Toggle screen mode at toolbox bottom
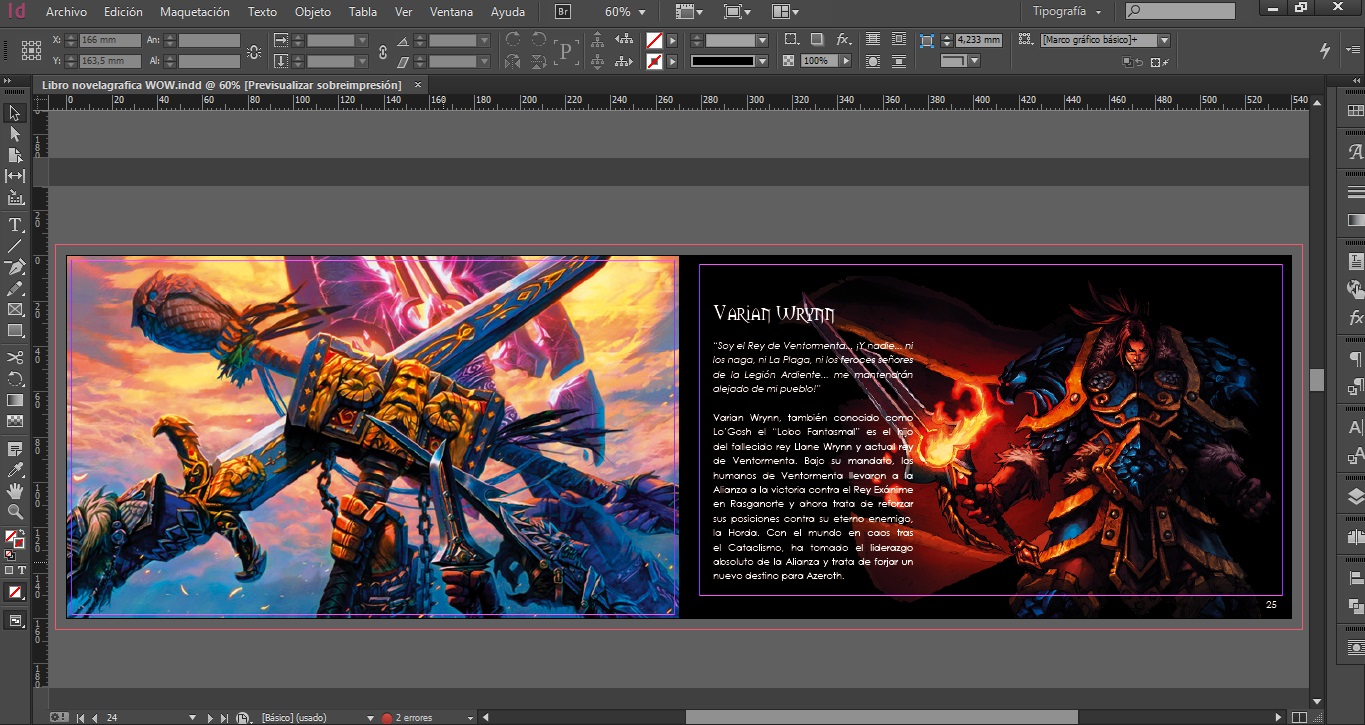This screenshot has width=1365, height=725. (15, 621)
